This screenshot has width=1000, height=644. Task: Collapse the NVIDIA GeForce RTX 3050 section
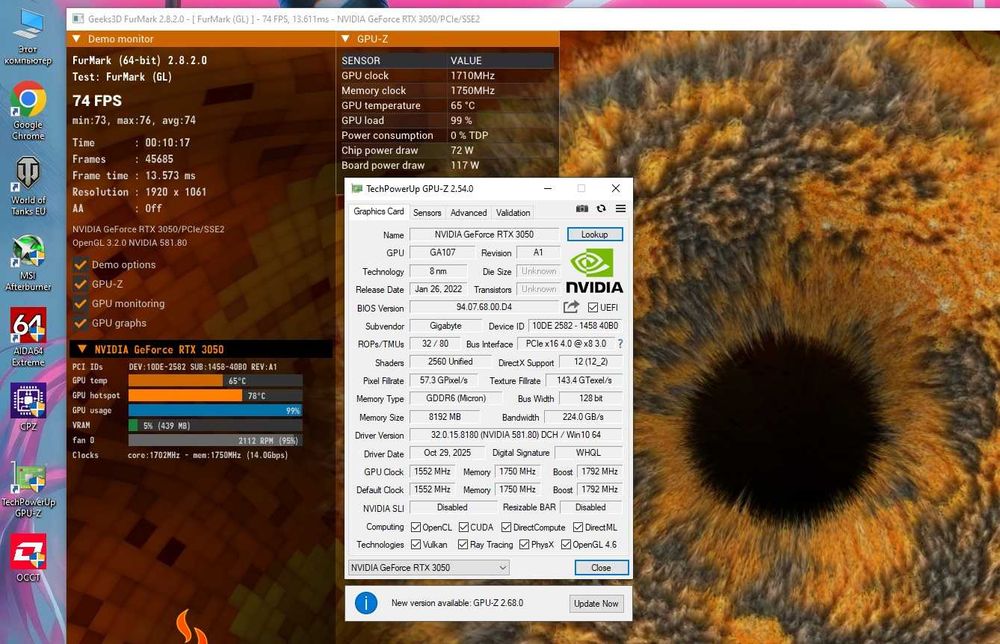[82, 349]
